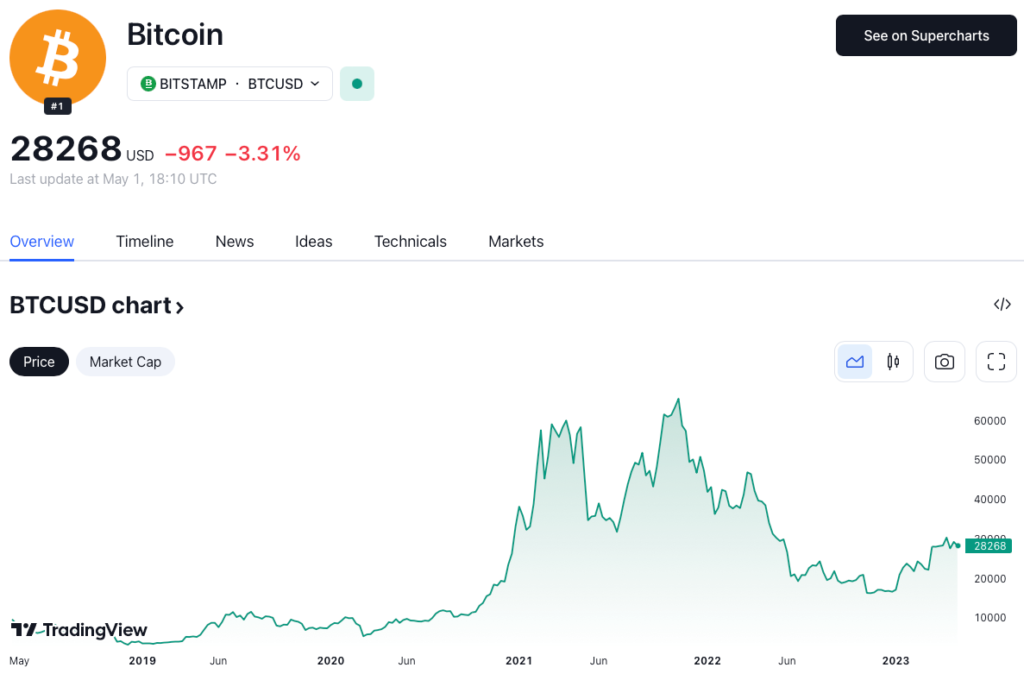Click the green market status indicator

tap(357, 84)
